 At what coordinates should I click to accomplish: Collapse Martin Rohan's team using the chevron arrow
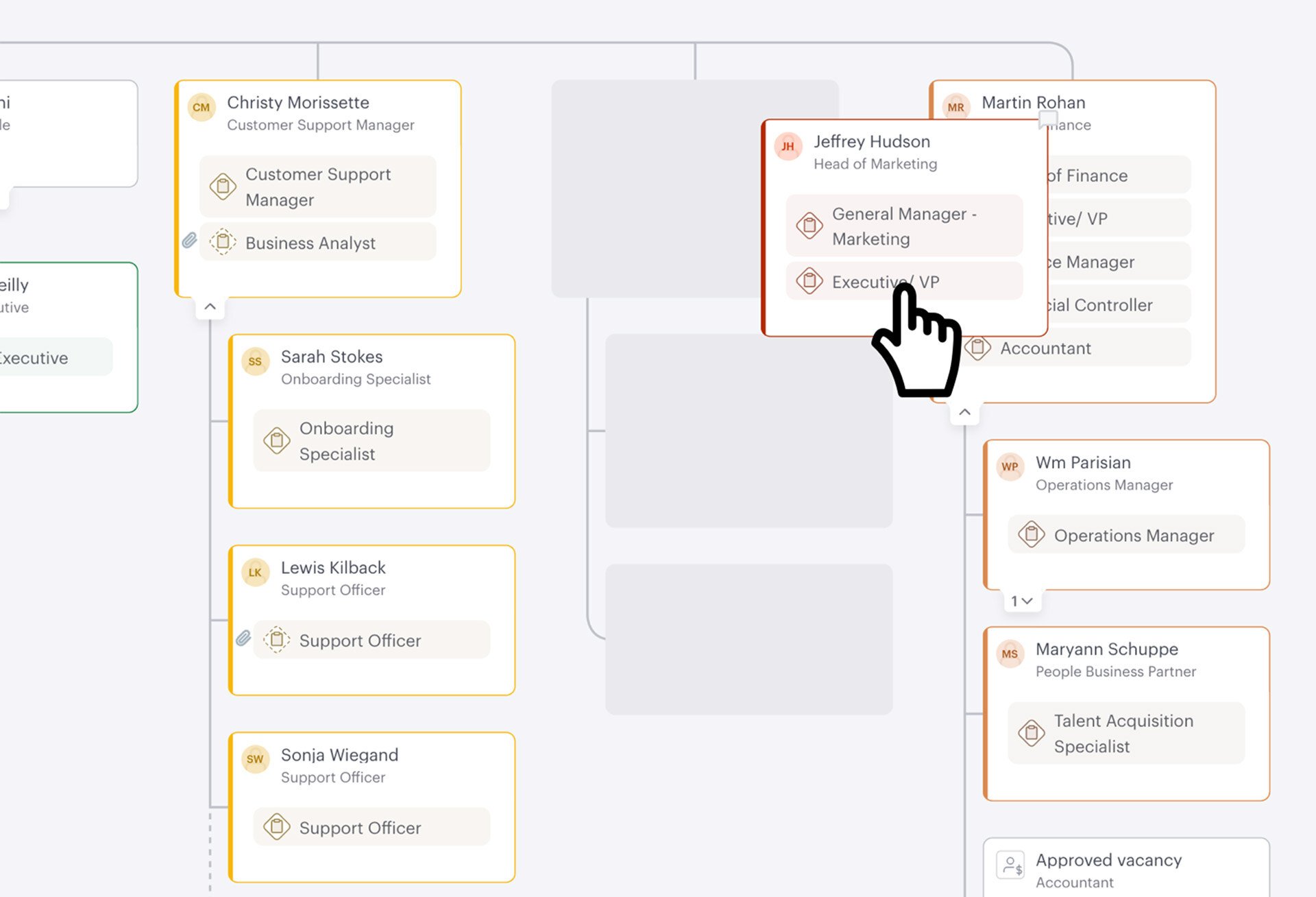(965, 411)
